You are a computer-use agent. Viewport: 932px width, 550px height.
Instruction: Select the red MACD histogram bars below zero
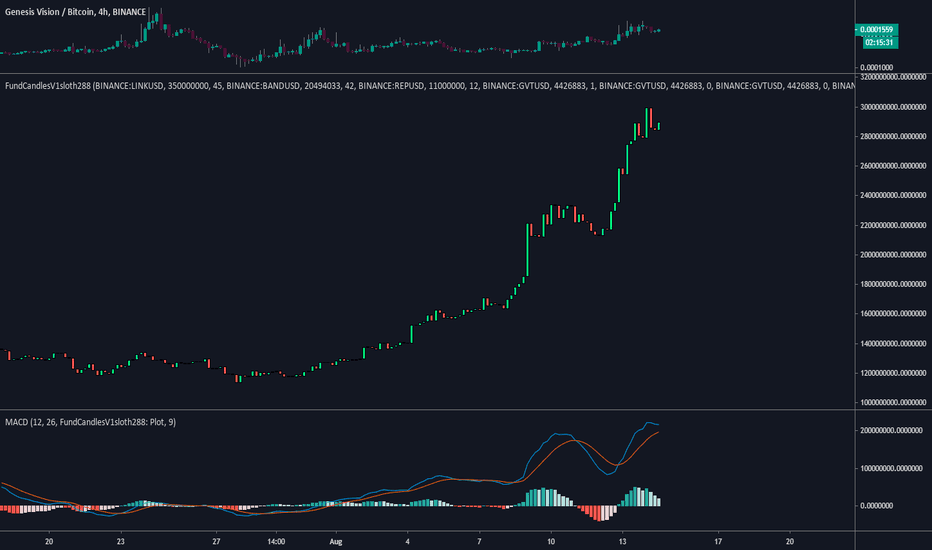click(x=596, y=513)
